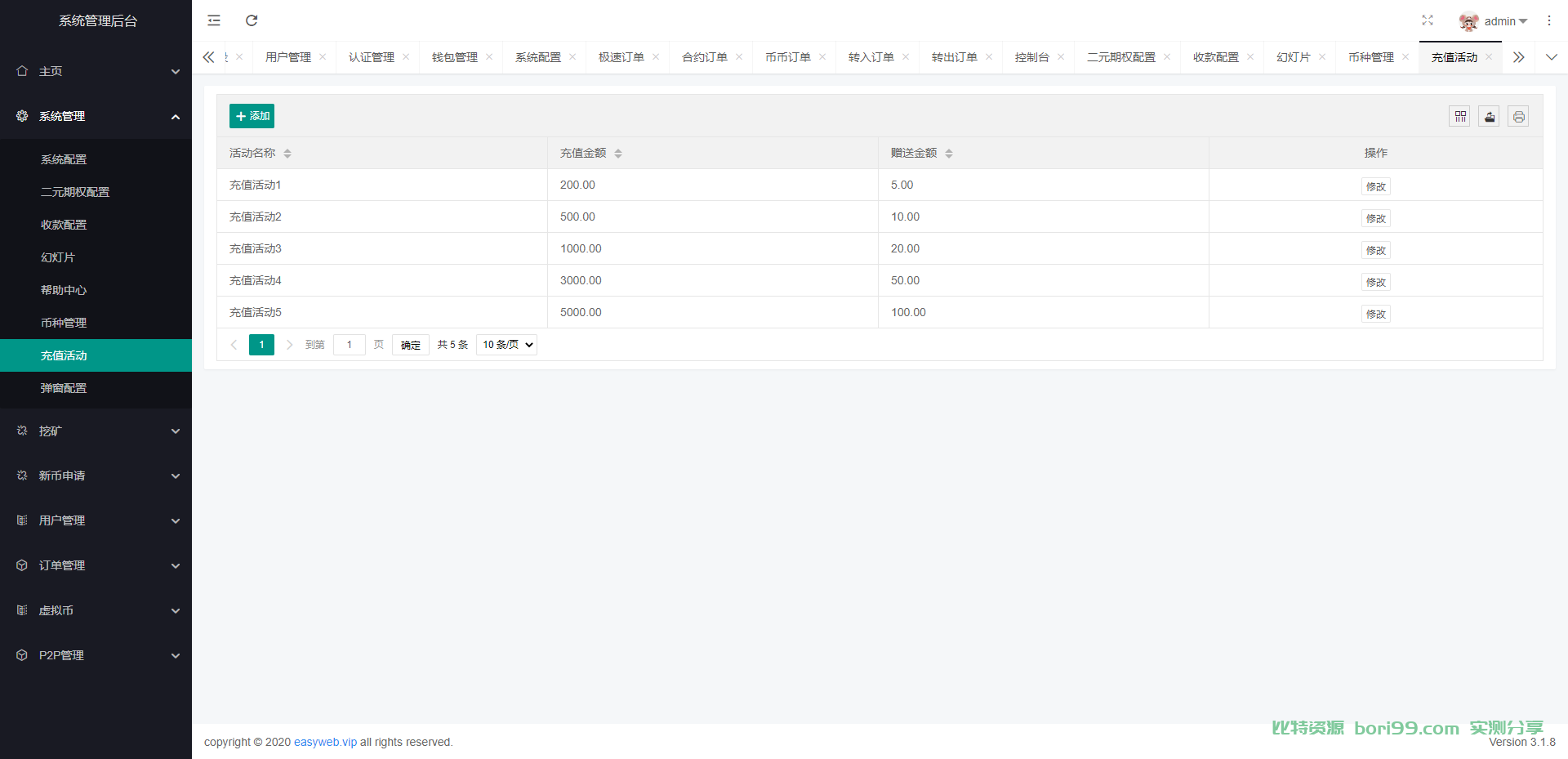Viewport: 1568px width, 759px height.
Task: Close the 充值活动 tab
Action: click(x=1489, y=56)
